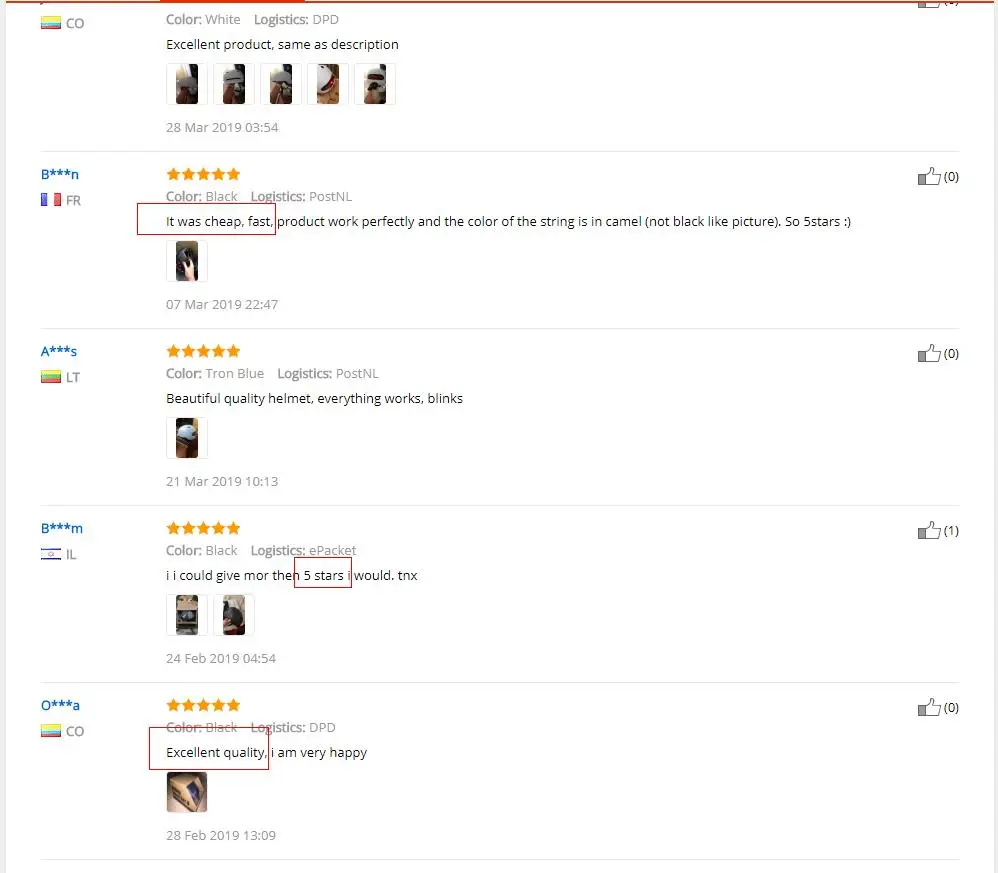
Task: Open reviewer profile A***s
Action: tap(59, 351)
